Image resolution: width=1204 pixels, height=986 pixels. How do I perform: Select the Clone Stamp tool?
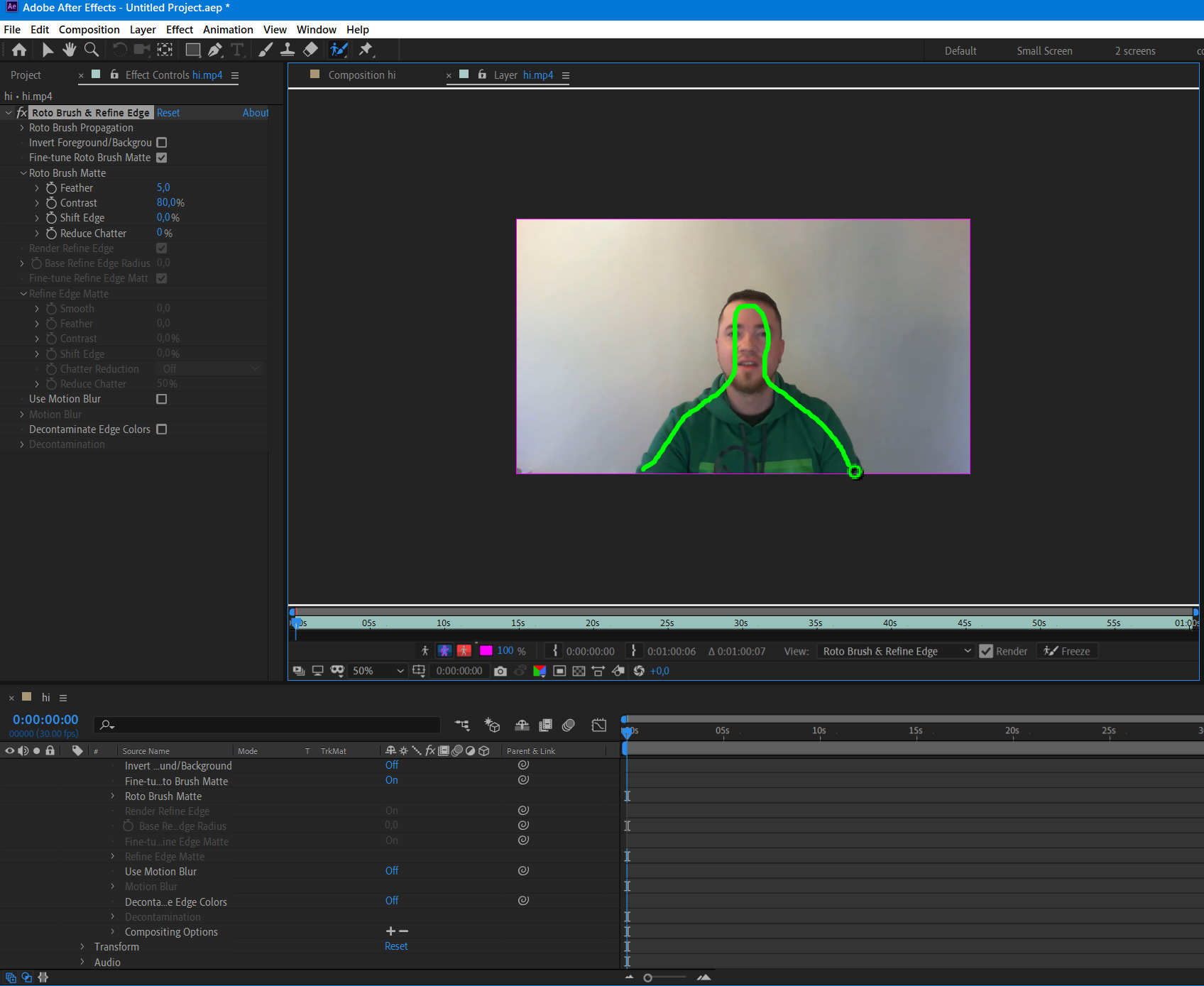[288, 50]
